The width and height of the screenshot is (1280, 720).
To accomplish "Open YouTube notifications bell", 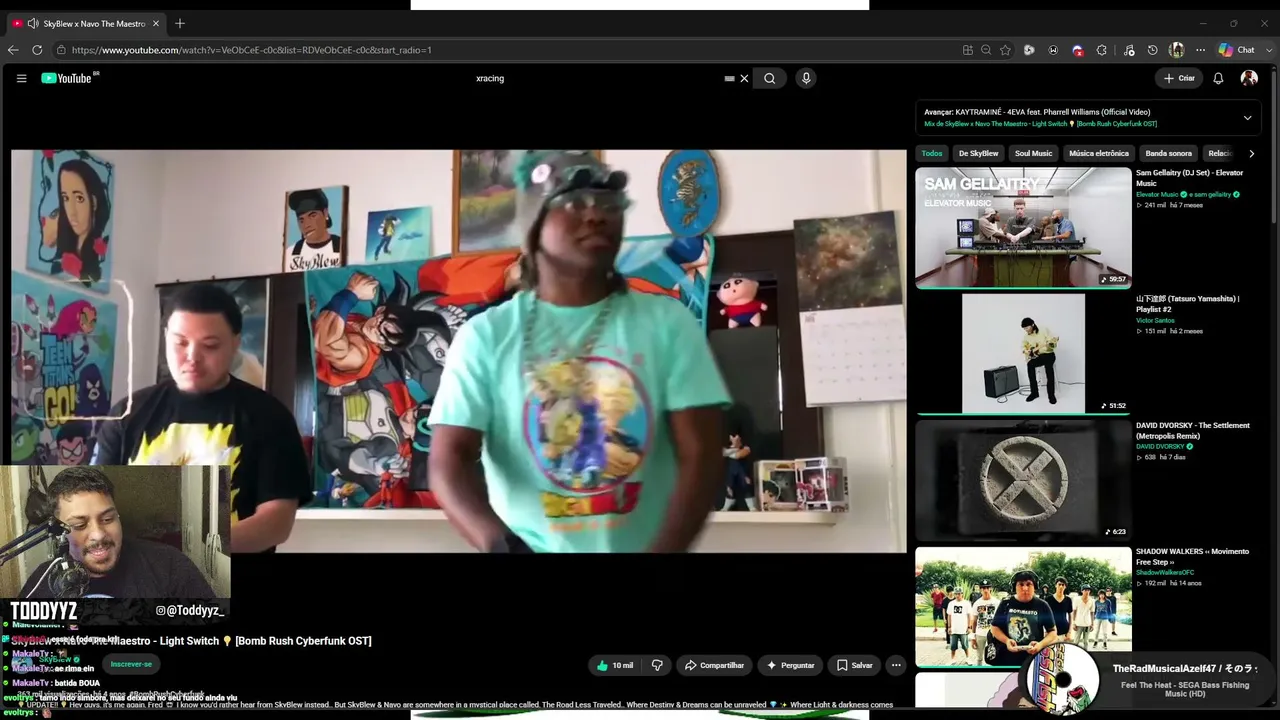I will click(x=1218, y=78).
